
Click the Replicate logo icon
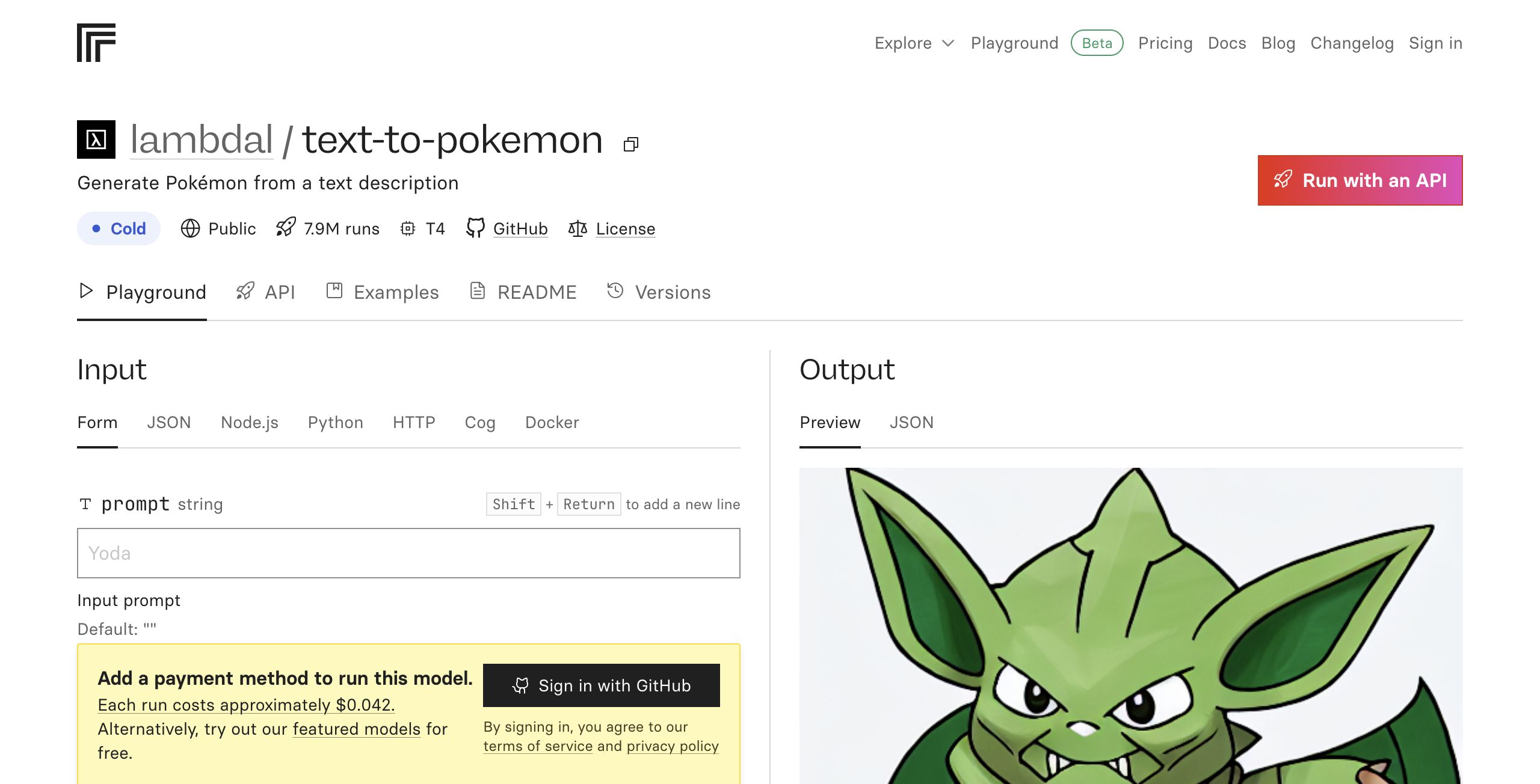tap(96, 43)
